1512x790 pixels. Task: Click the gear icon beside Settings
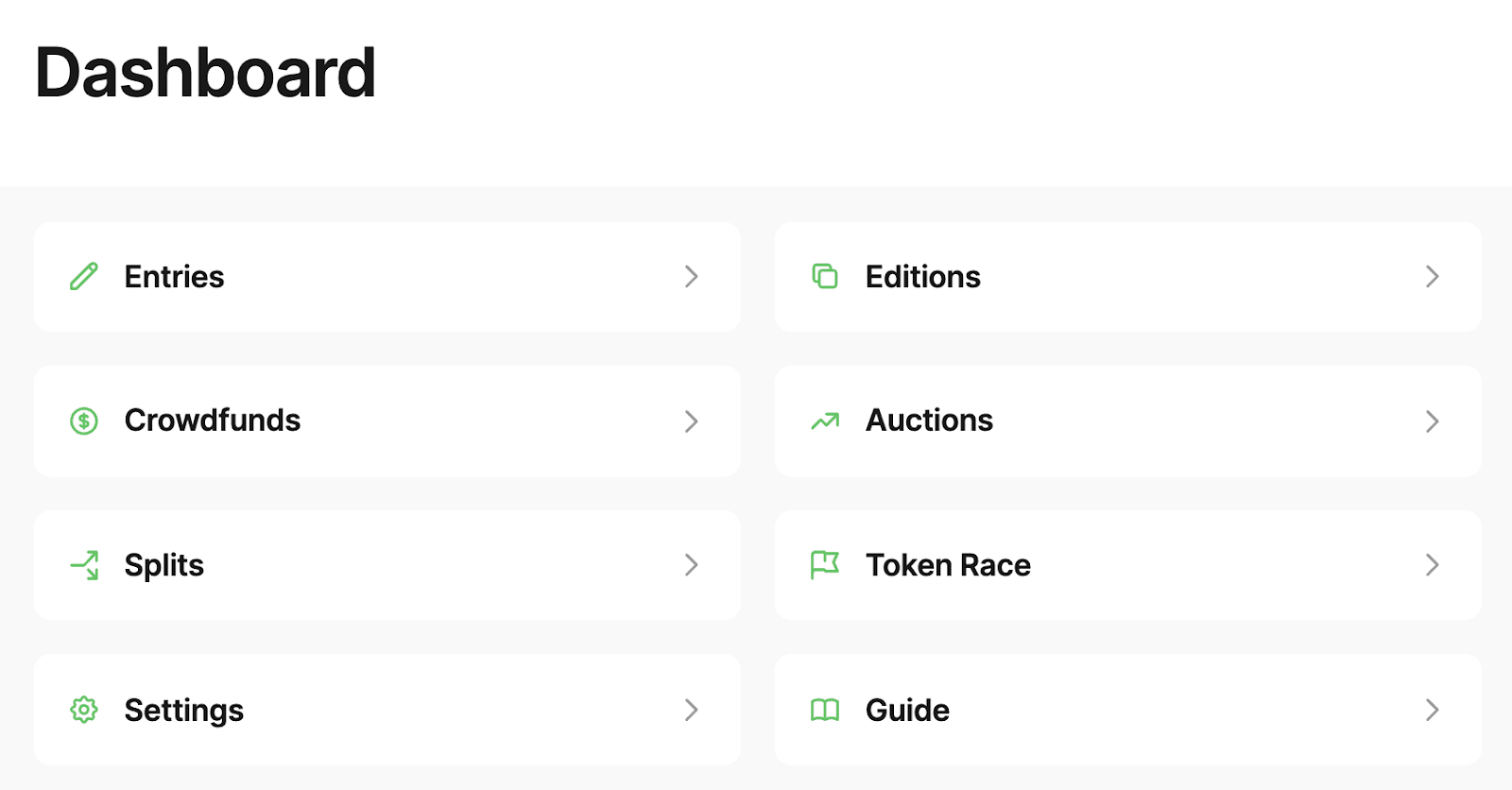[x=84, y=710]
